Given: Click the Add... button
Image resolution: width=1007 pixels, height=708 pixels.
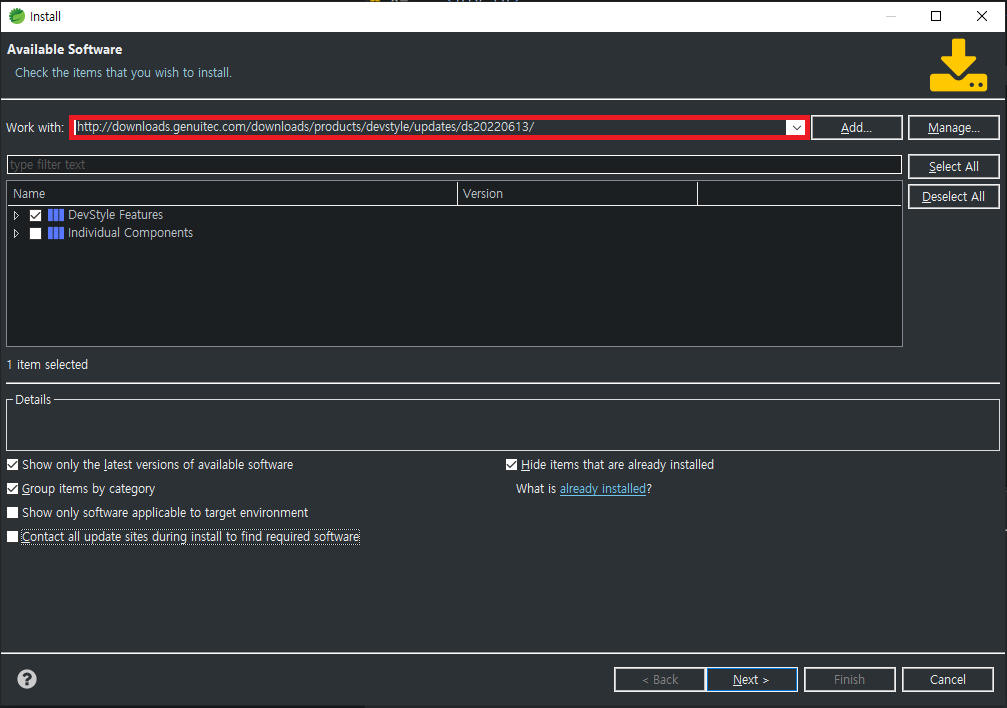Looking at the screenshot, I should click(857, 127).
